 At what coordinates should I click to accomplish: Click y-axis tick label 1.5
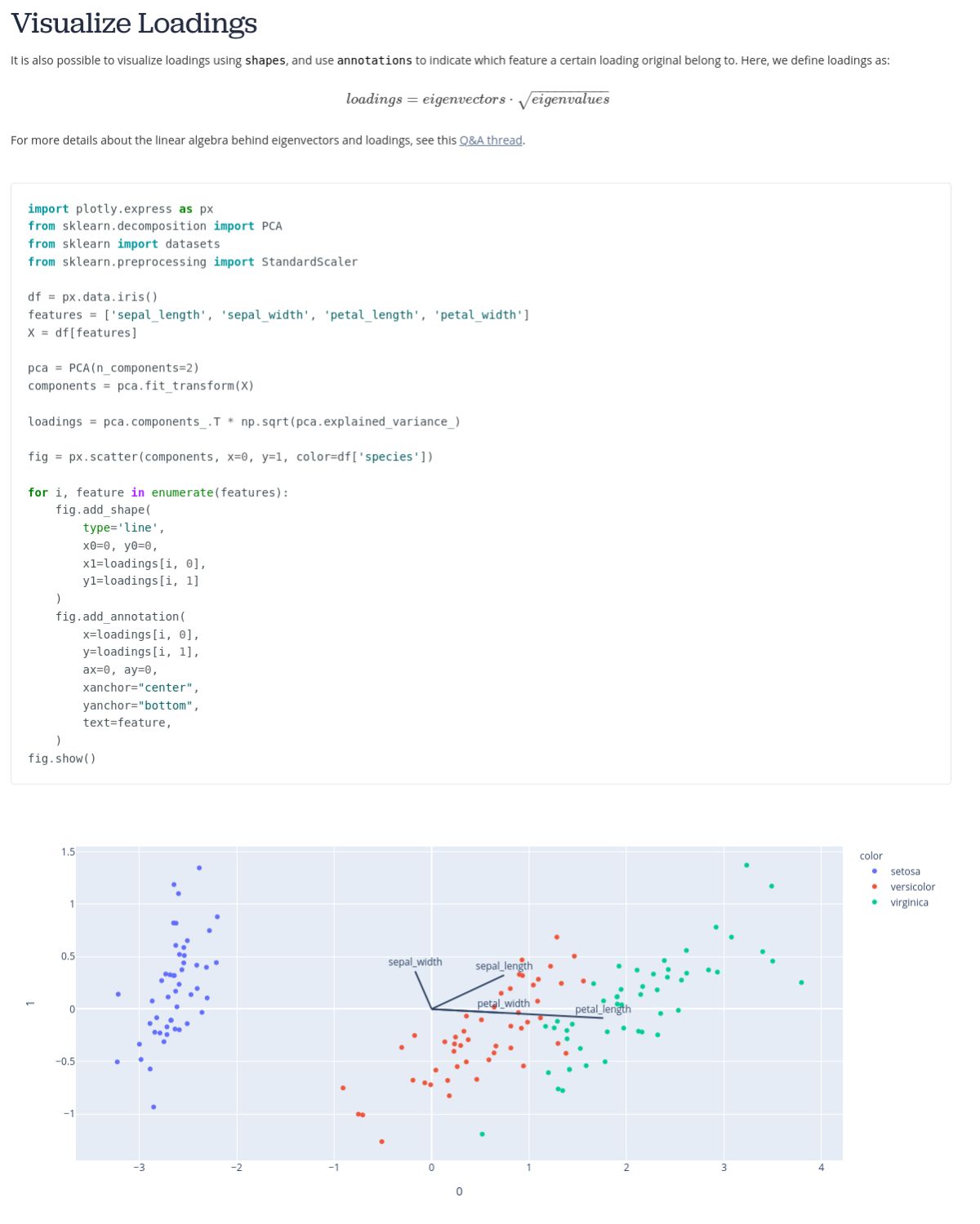coord(68,852)
